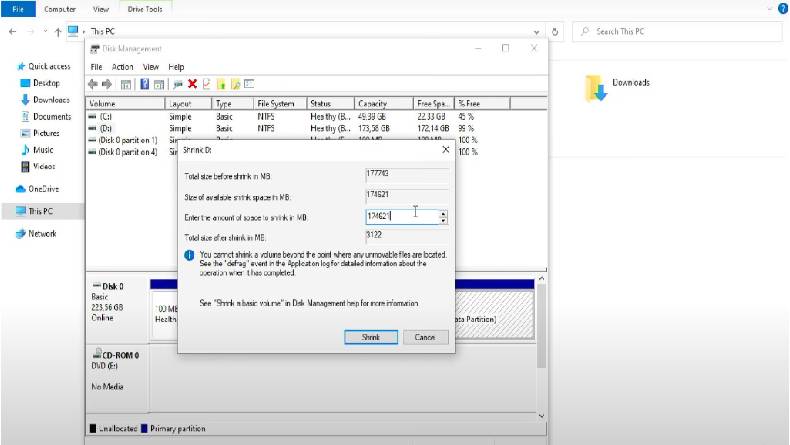Click the Explorer help question mark icon

783,8
